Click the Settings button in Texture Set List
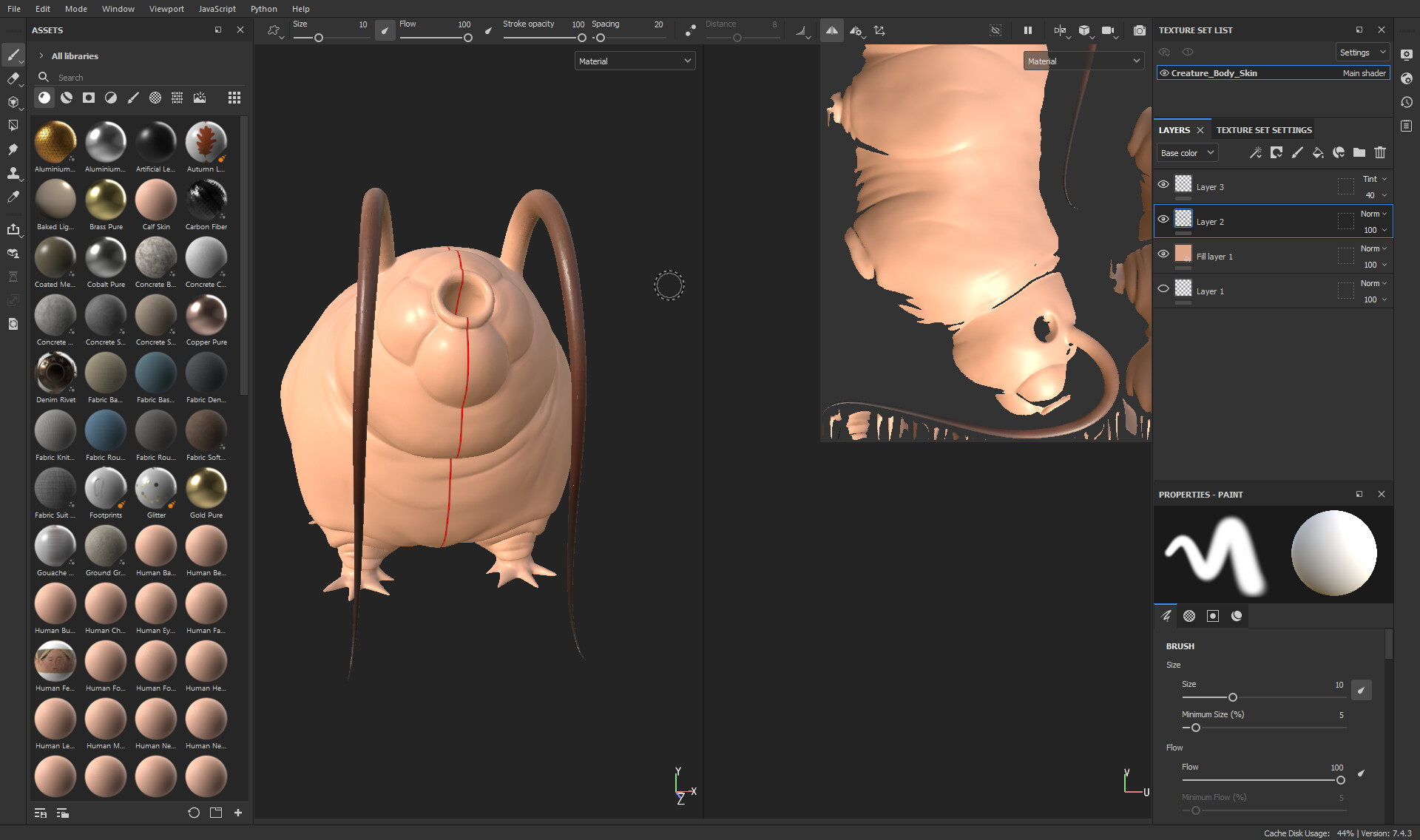 [x=1362, y=52]
